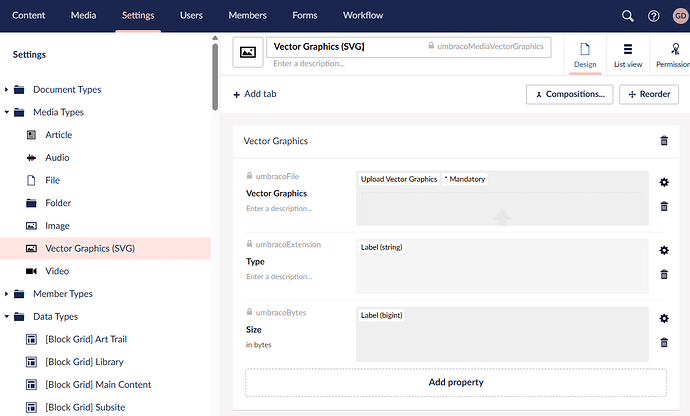Click the Image media type icon
690x416 pixels.
[x=31, y=226]
